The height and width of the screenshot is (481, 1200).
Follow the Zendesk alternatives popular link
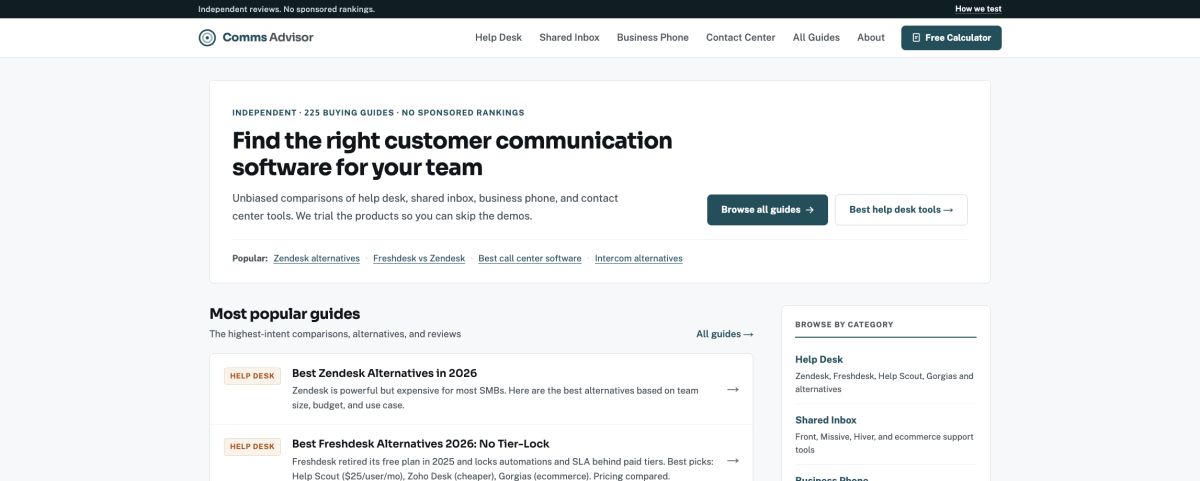click(316, 258)
